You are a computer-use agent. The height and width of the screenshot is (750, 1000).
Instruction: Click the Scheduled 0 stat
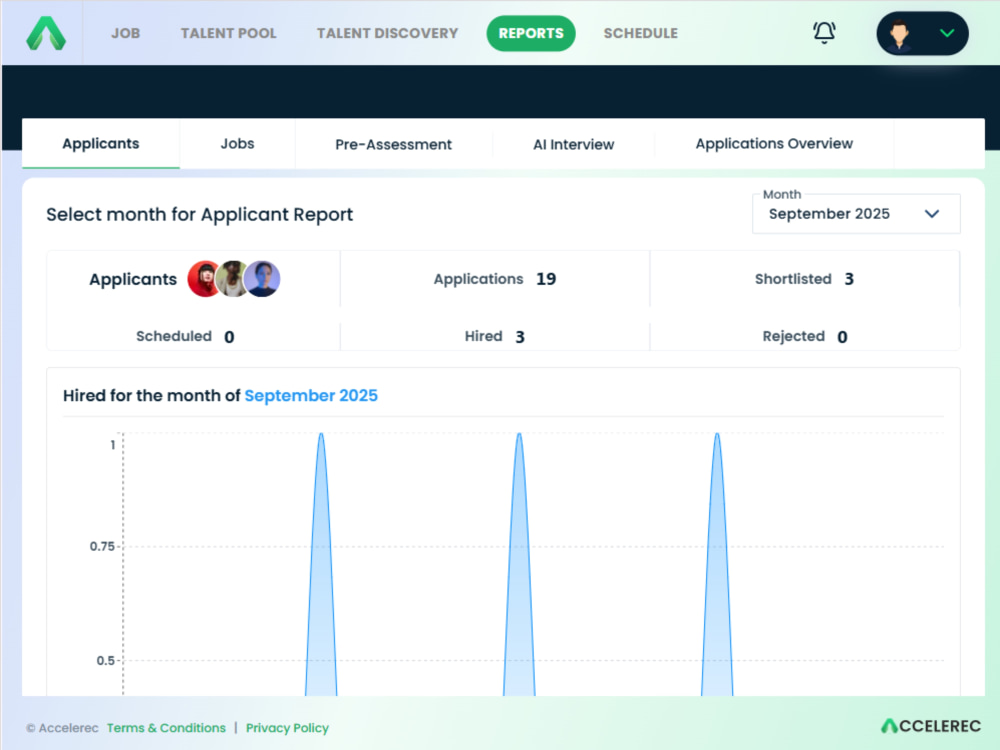click(x=185, y=336)
